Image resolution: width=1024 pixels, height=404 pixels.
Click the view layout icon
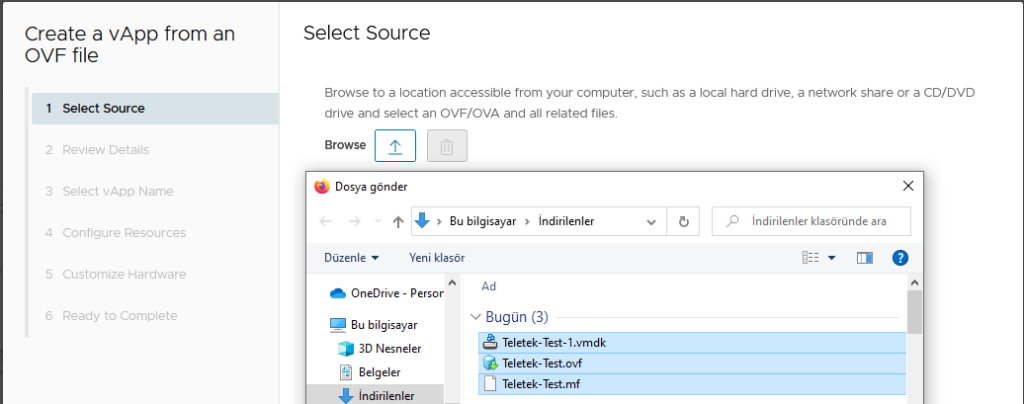click(810, 258)
